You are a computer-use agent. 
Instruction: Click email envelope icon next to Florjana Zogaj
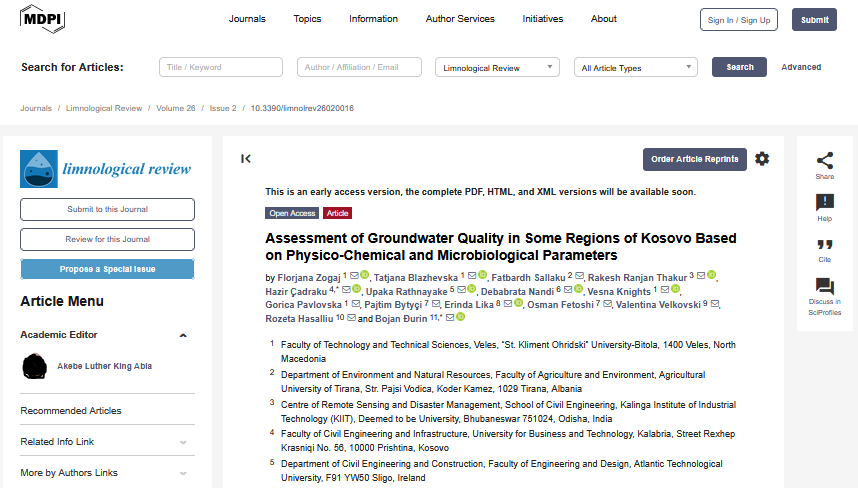click(x=356, y=275)
